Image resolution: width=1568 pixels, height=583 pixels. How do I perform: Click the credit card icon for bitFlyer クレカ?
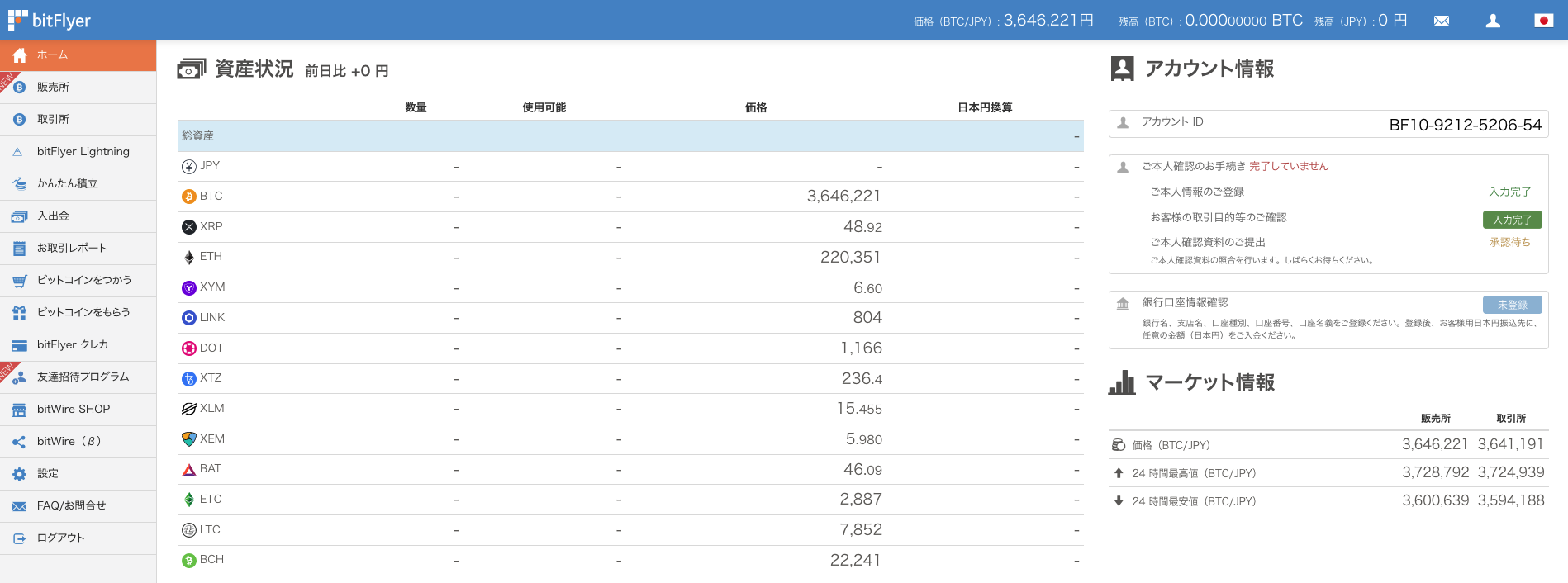pyautogui.click(x=20, y=345)
